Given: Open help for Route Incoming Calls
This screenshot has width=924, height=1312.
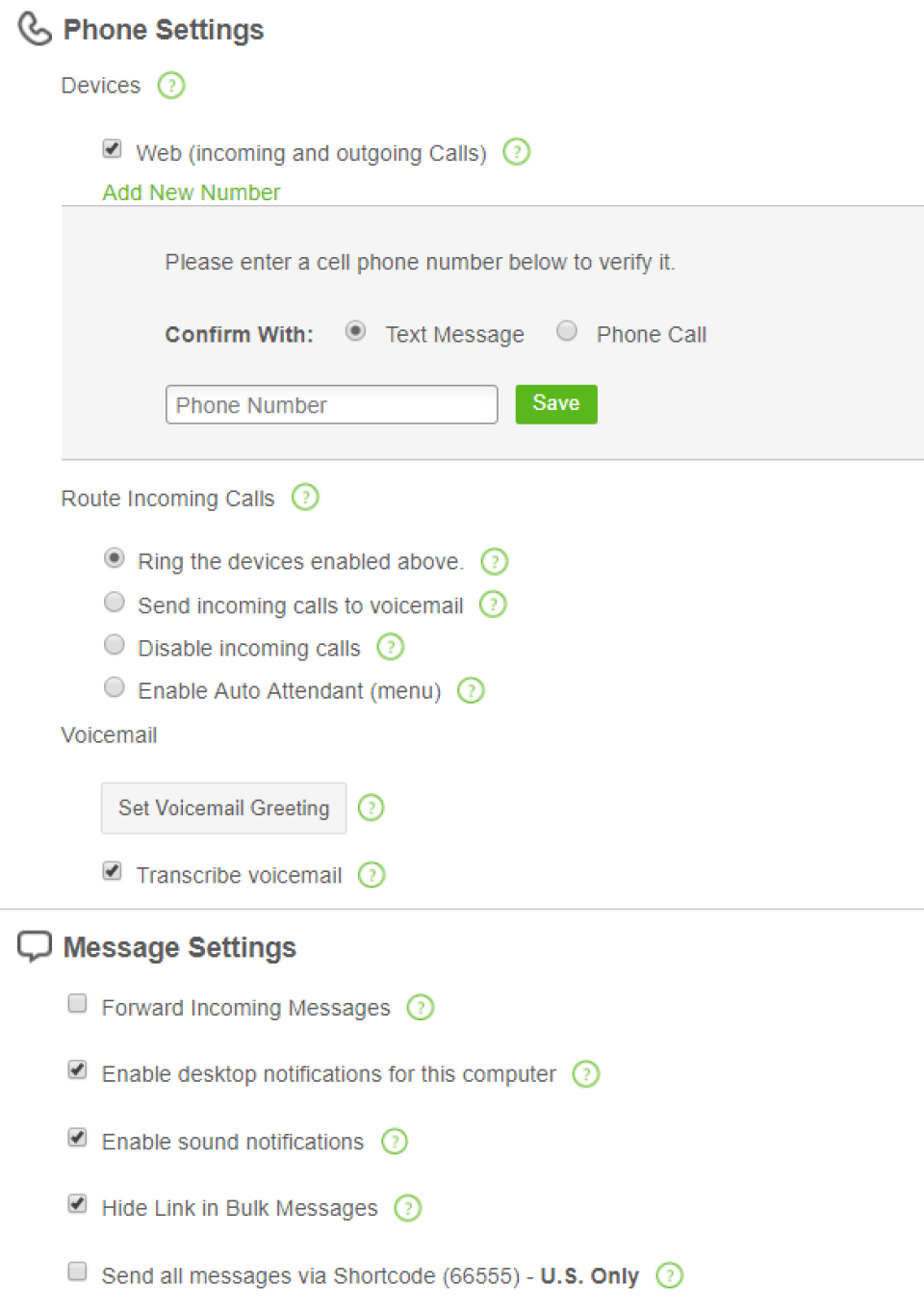Looking at the screenshot, I should [305, 498].
